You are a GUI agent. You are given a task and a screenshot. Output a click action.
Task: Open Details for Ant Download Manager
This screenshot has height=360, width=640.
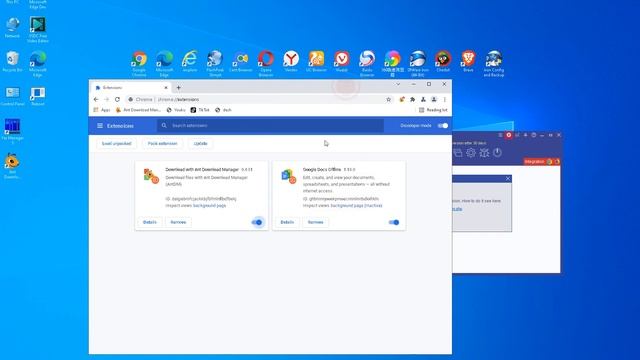[x=150, y=222]
